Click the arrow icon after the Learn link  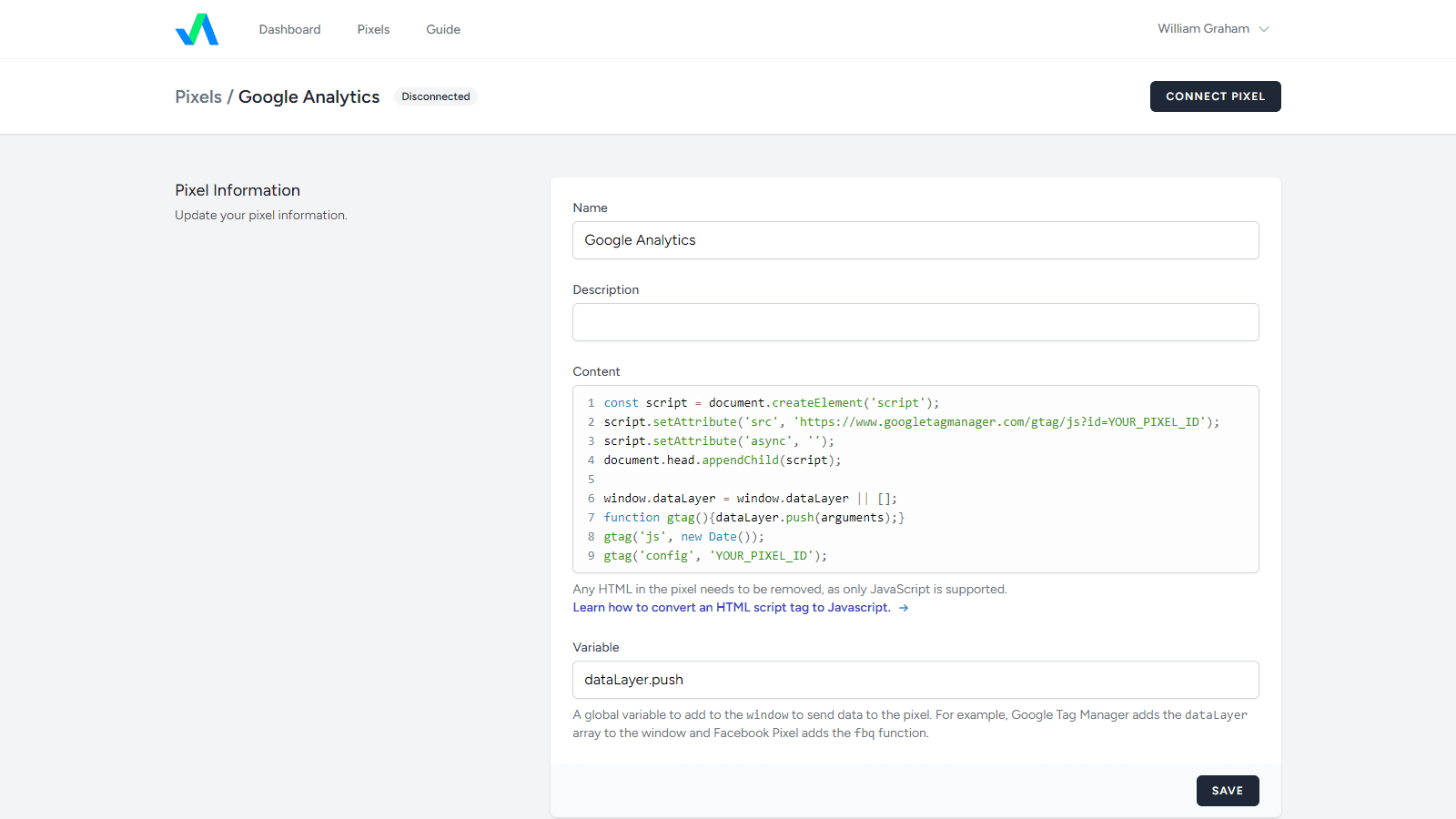pos(904,608)
